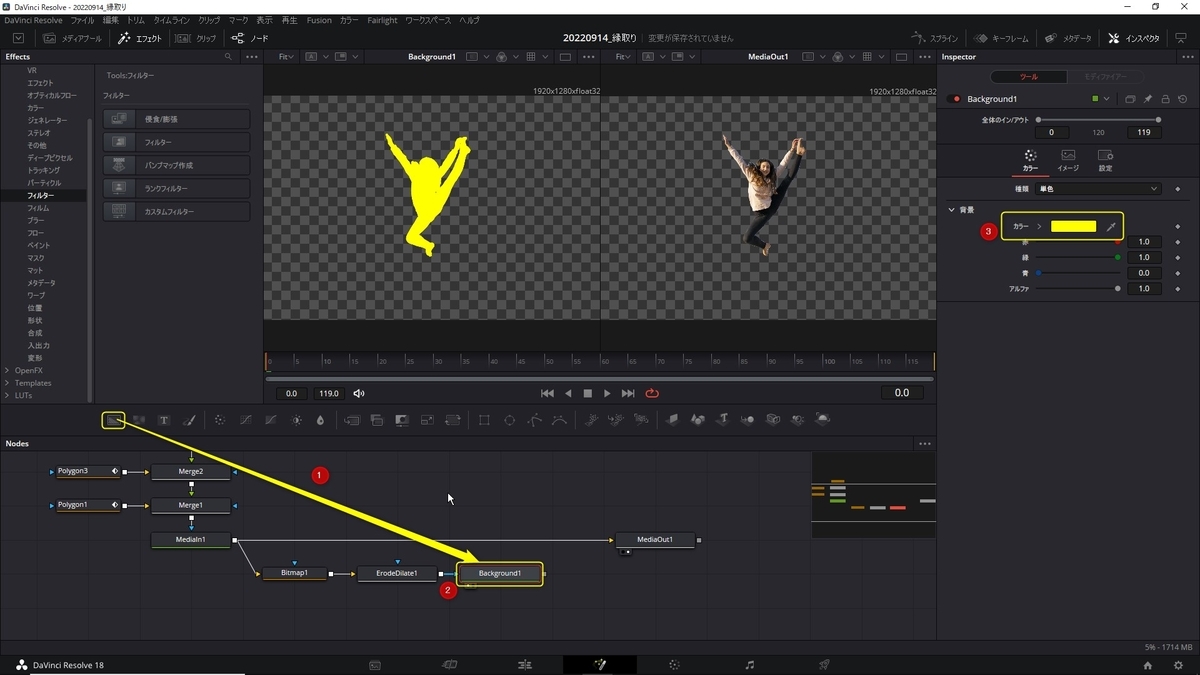Open project settings gear at bottom right
The width and height of the screenshot is (1200, 675).
(x=1179, y=665)
